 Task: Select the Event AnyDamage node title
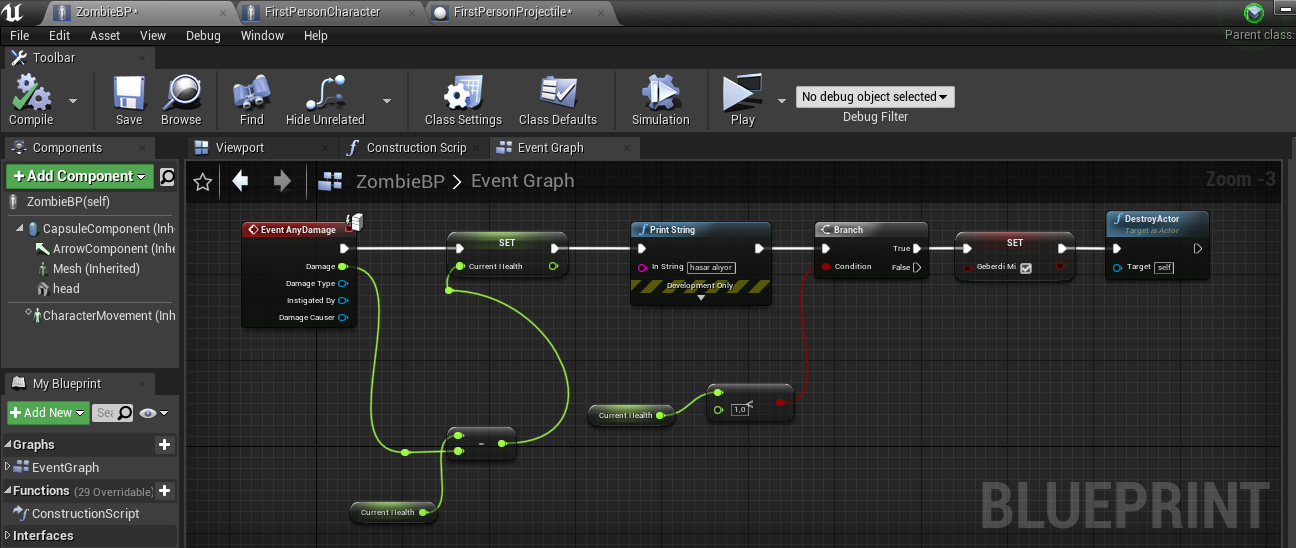click(298, 230)
